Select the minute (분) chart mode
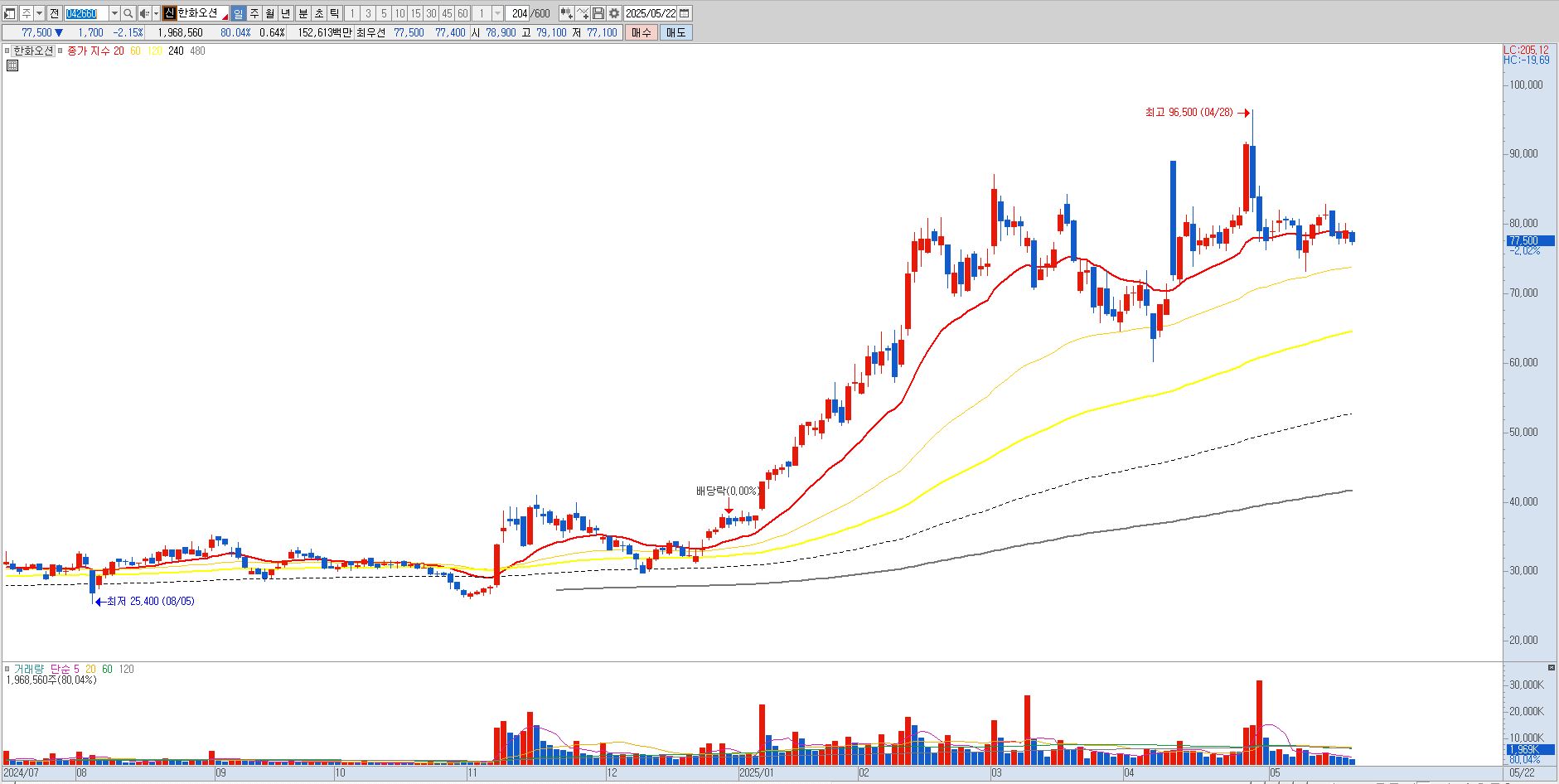This screenshot has width=1559, height=784. point(303,13)
